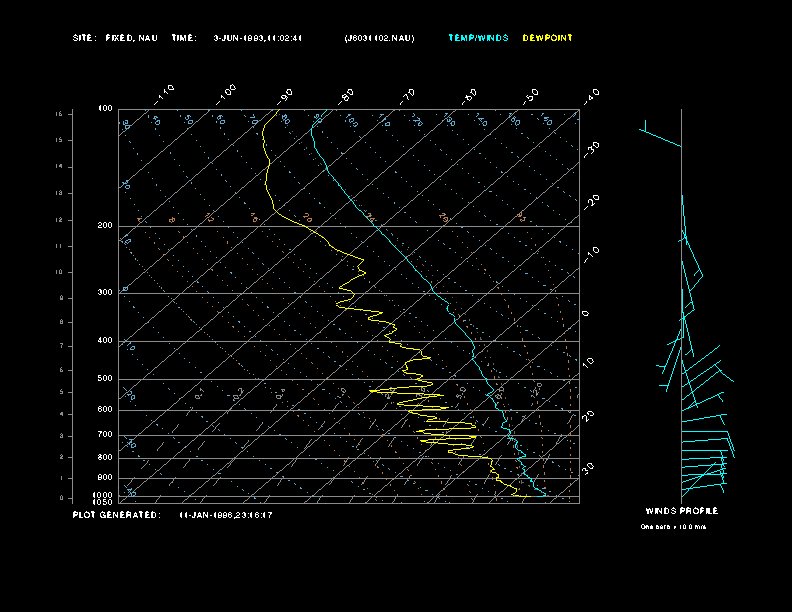Click the PLOT GENERATED label
Viewport: 792px width, 612px height.
click(116, 515)
